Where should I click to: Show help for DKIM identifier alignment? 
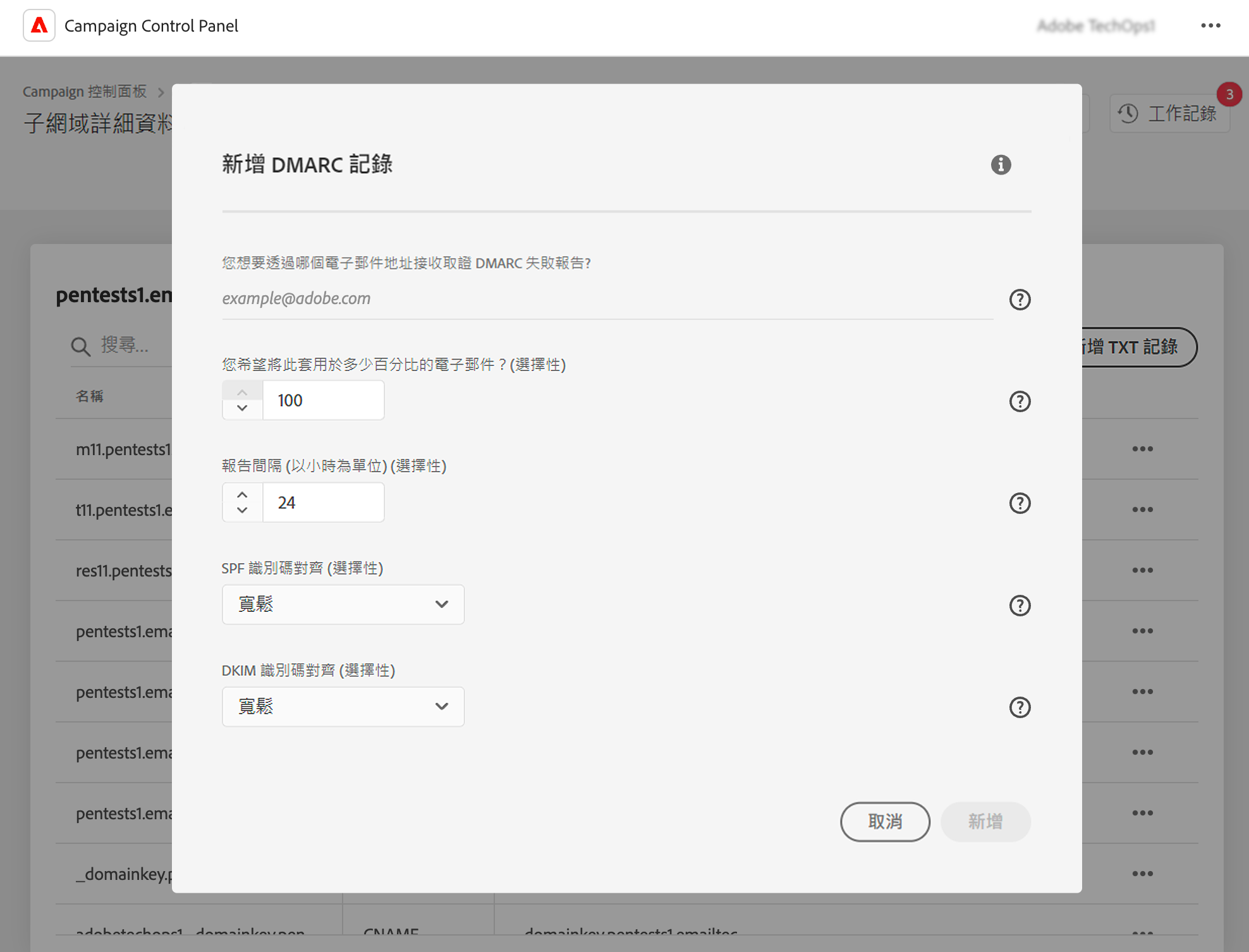[1020, 707]
